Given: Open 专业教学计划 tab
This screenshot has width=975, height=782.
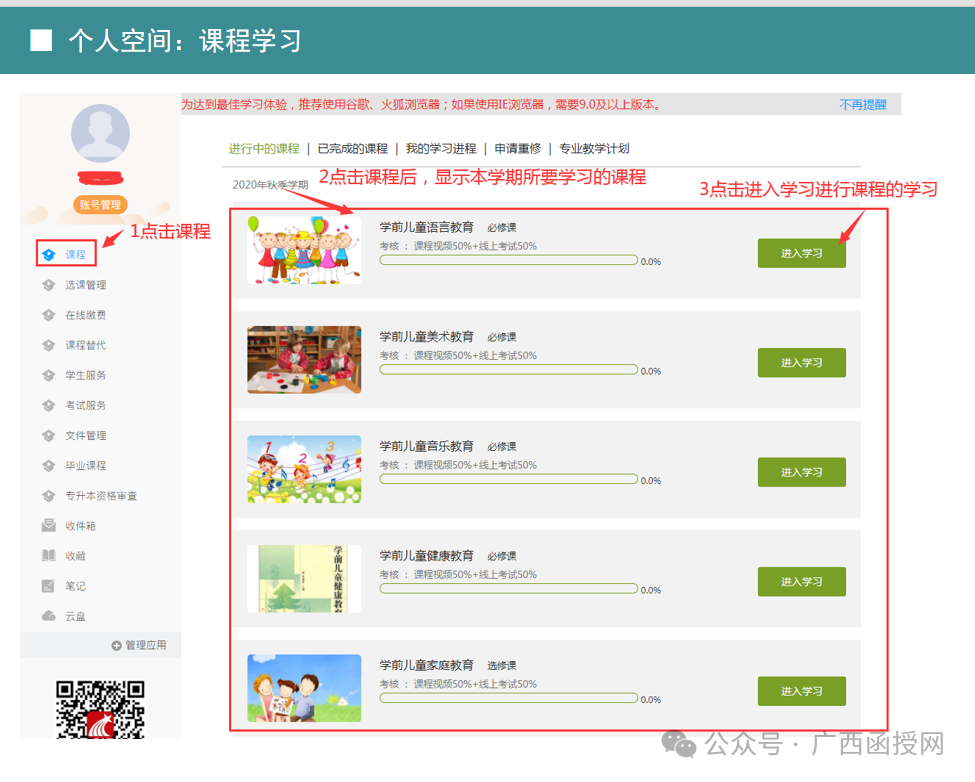Looking at the screenshot, I should [594, 149].
